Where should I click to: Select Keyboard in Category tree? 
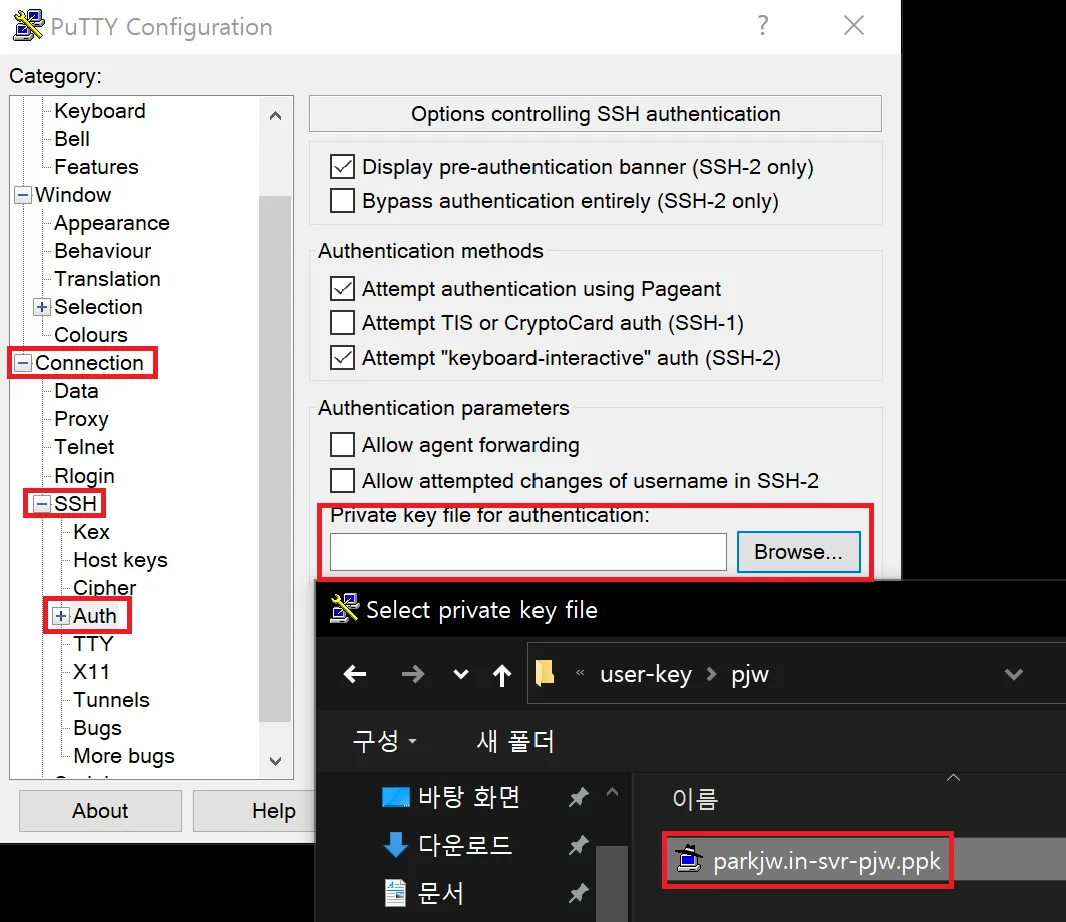click(100, 111)
